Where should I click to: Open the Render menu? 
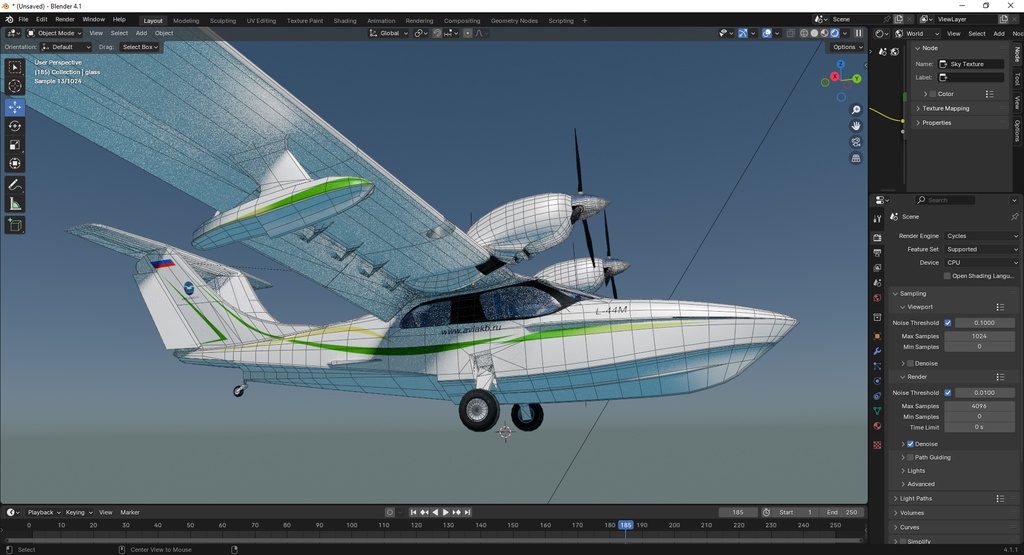pyautogui.click(x=65, y=20)
